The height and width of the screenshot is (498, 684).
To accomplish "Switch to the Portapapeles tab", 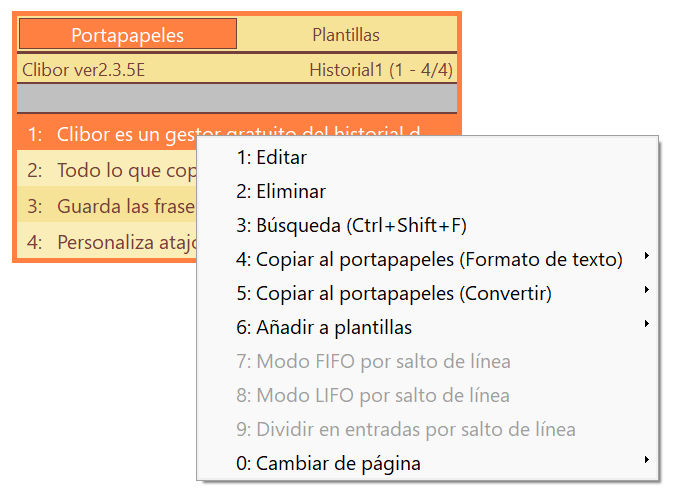I will click(x=128, y=34).
